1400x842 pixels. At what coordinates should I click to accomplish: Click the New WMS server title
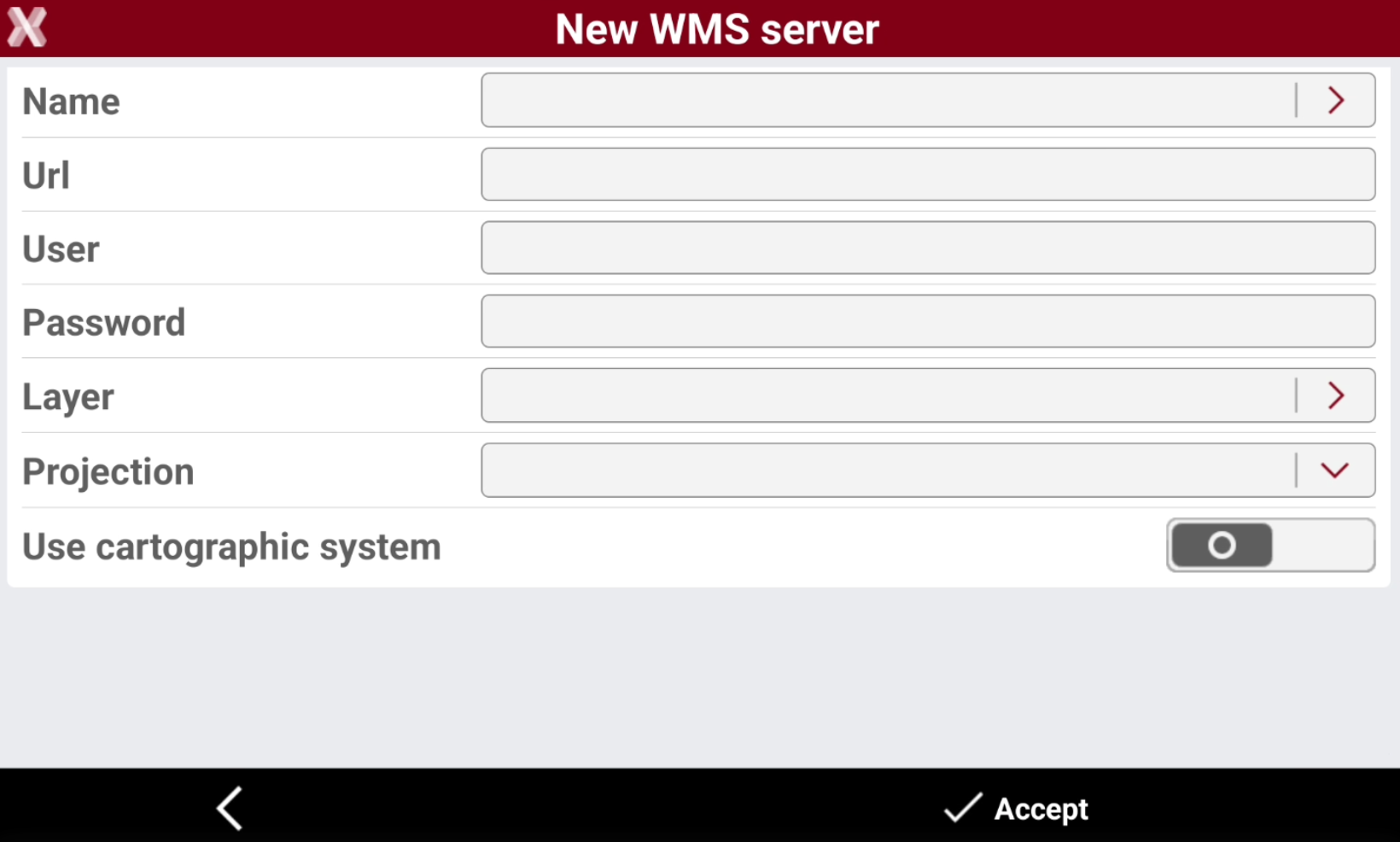(717, 29)
